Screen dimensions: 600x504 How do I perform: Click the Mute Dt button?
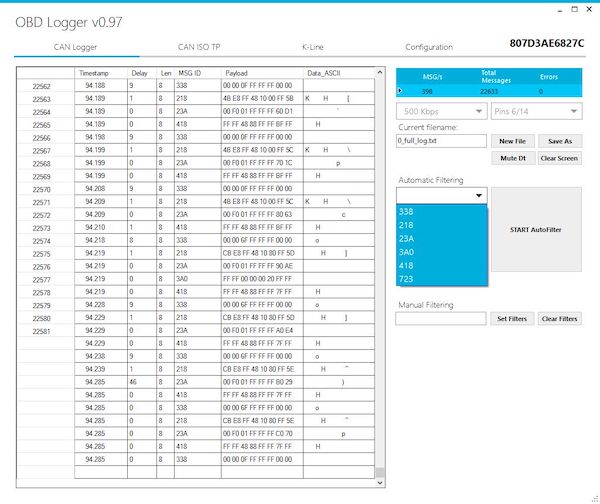pyautogui.click(x=513, y=158)
